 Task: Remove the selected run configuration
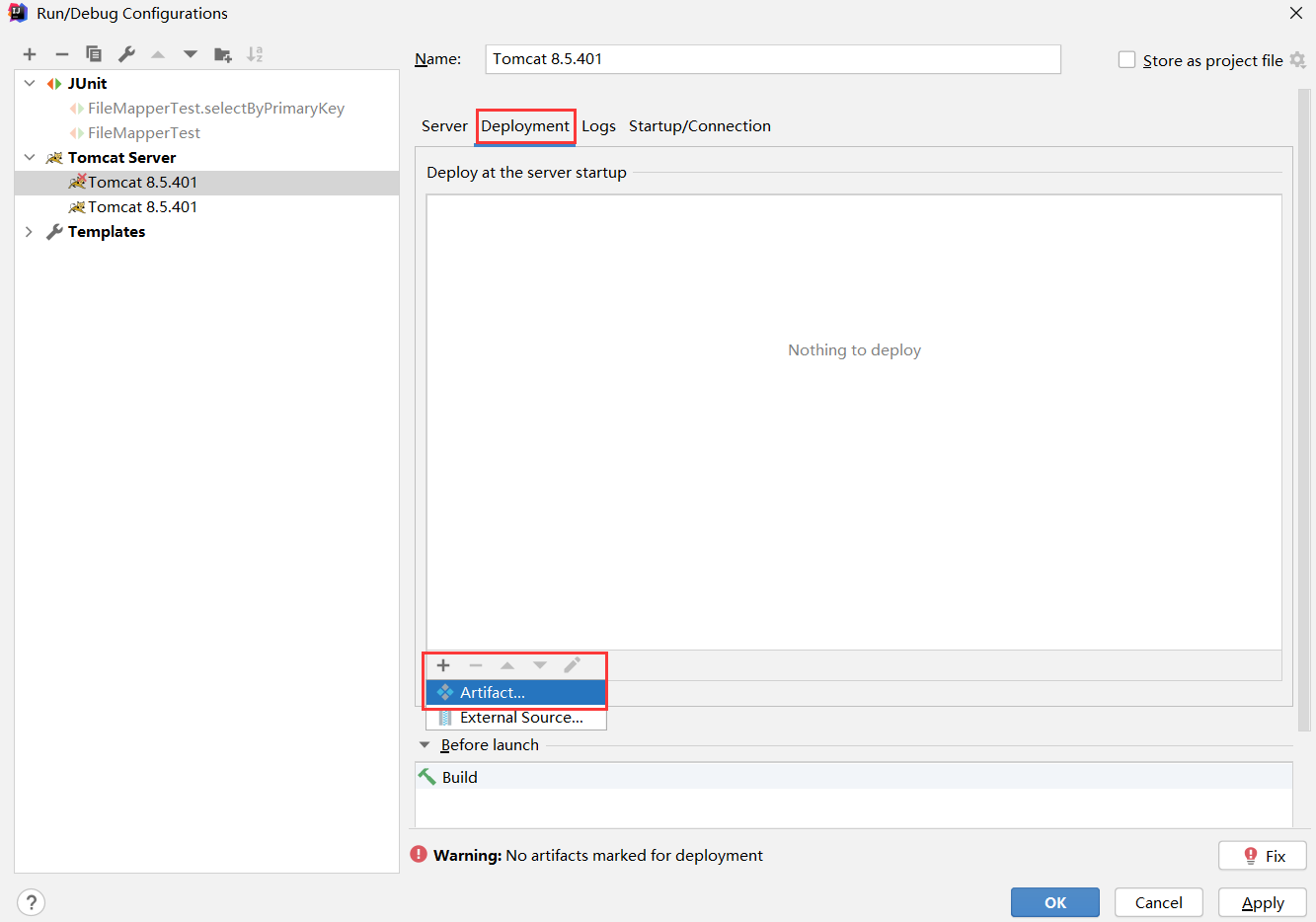click(62, 54)
